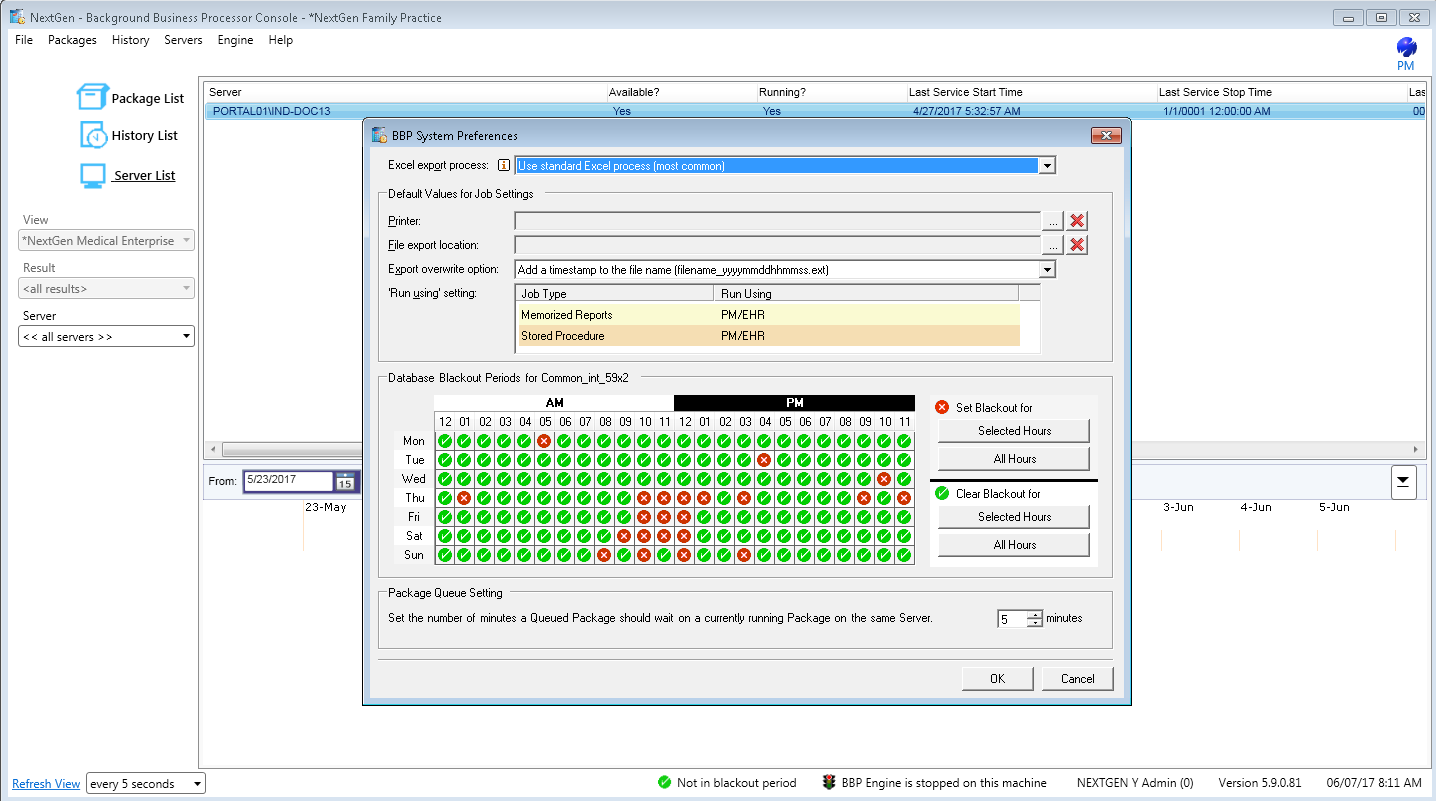The width and height of the screenshot is (1436, 801).
Task: Click OK in BBP System Preferences
Action: (x=997, y=679)
